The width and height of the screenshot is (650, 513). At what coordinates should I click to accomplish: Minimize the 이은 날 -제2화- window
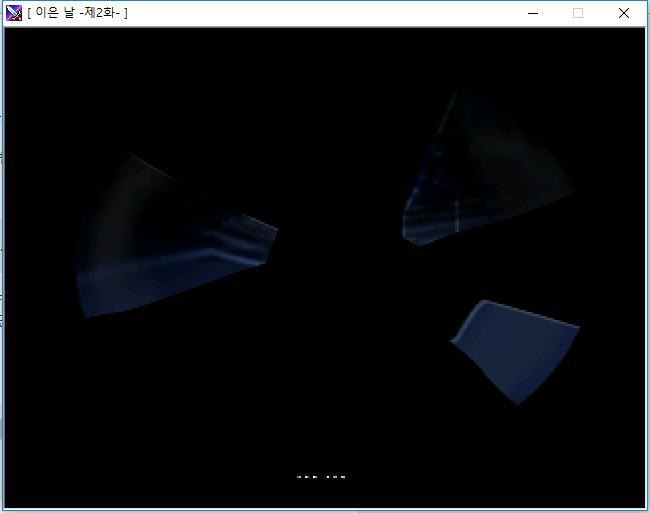click(533, 13)
